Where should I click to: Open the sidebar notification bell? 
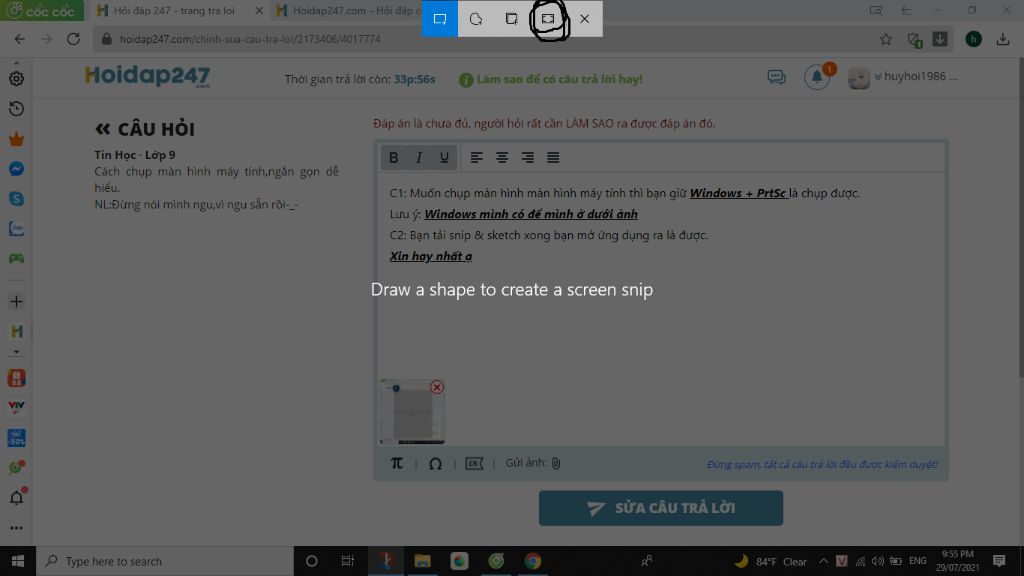[16, 498]
